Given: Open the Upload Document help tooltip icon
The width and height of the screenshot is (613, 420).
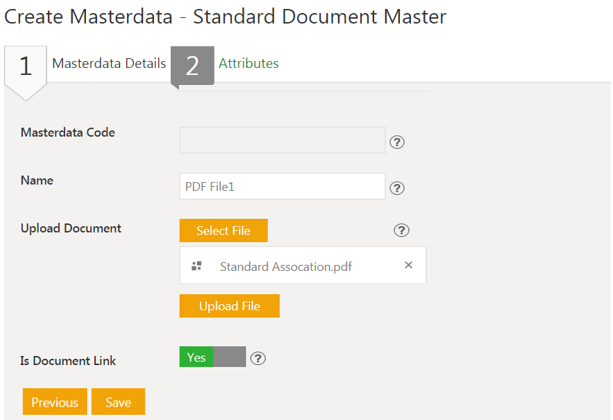Looking at the screenshot, I should [x=402, y=231].
